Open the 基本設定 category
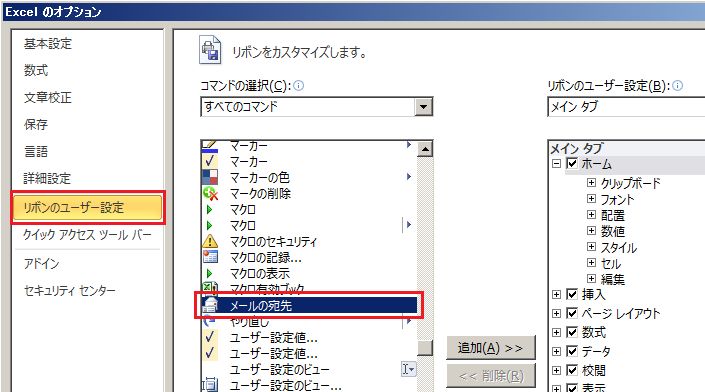 point(48,44)
